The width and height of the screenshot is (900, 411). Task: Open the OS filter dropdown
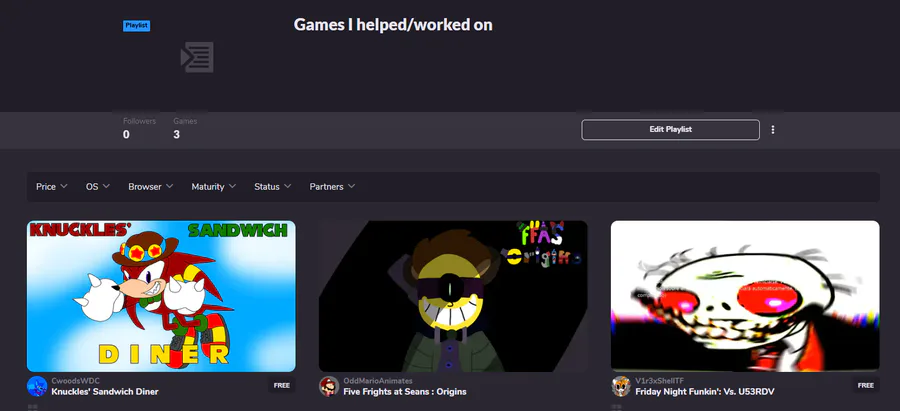pos(98,187)
